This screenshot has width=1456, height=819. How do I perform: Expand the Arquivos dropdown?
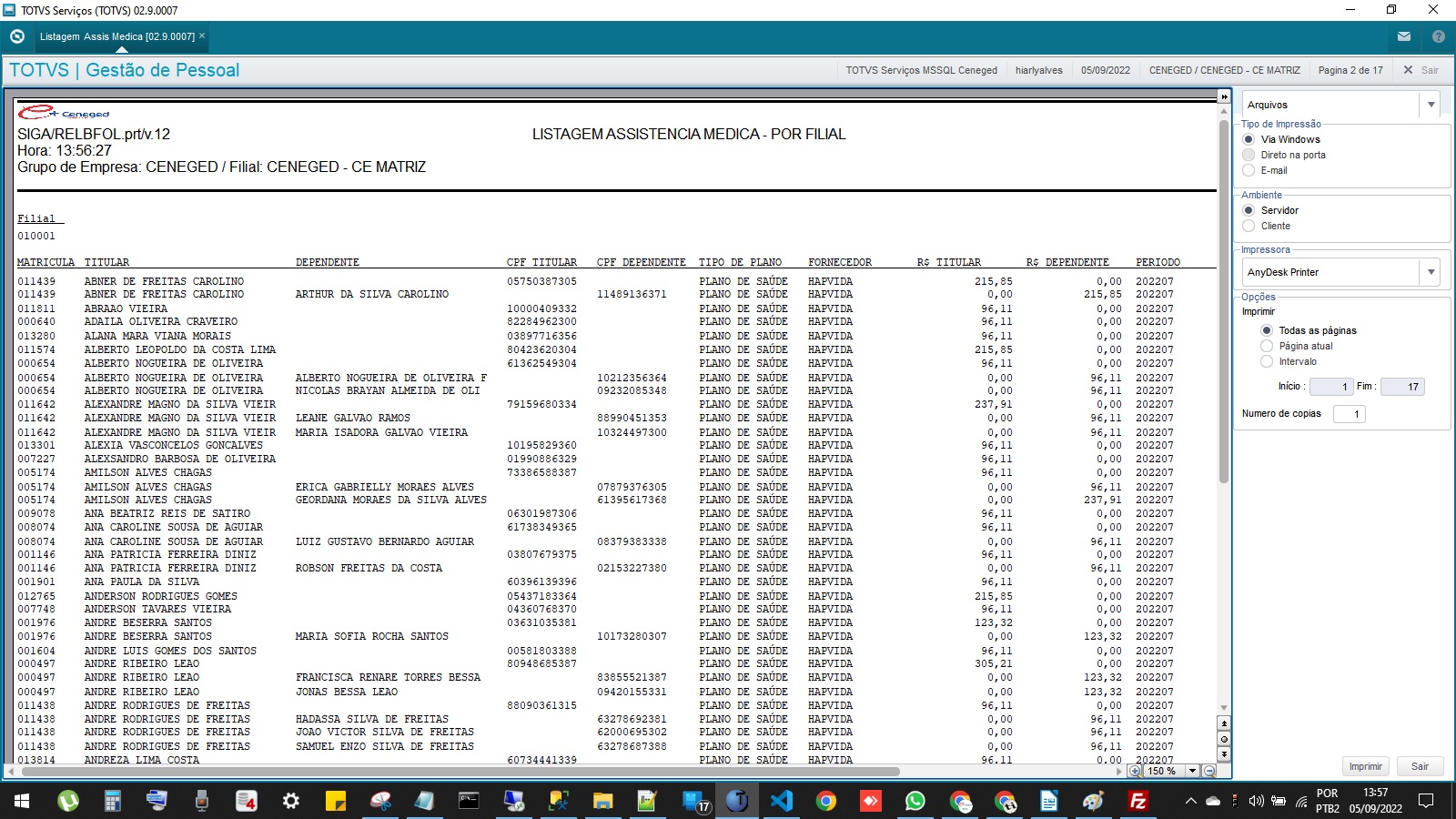pyautogui.click(x=1431, y=105)
